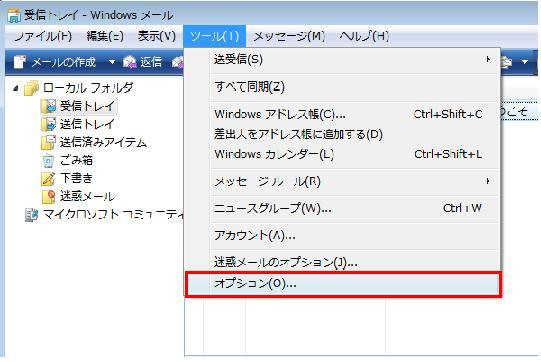Click the 送信トレイ outbox icon
541x362 pixels.
48,124
